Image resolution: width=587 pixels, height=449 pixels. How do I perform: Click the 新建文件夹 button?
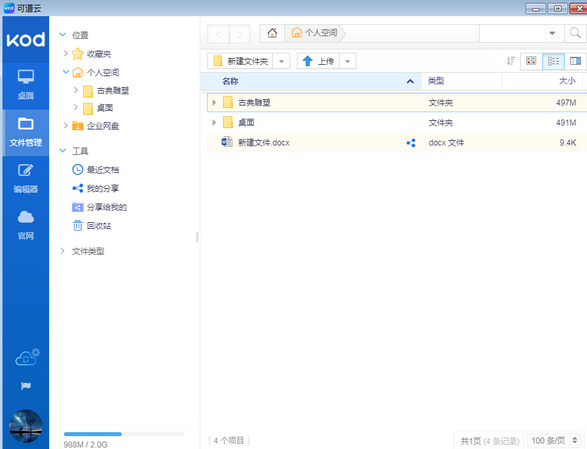[240, 61]
